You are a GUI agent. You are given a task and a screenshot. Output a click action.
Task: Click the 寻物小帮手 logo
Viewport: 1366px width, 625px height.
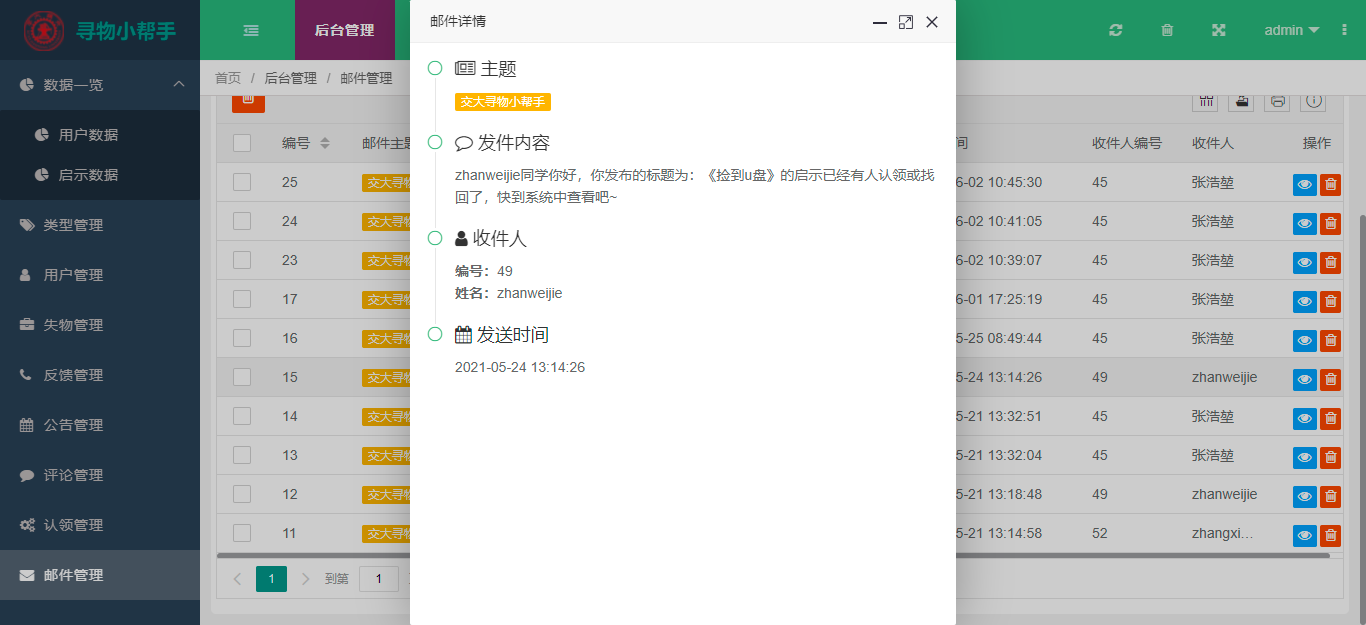click(100, 30)
